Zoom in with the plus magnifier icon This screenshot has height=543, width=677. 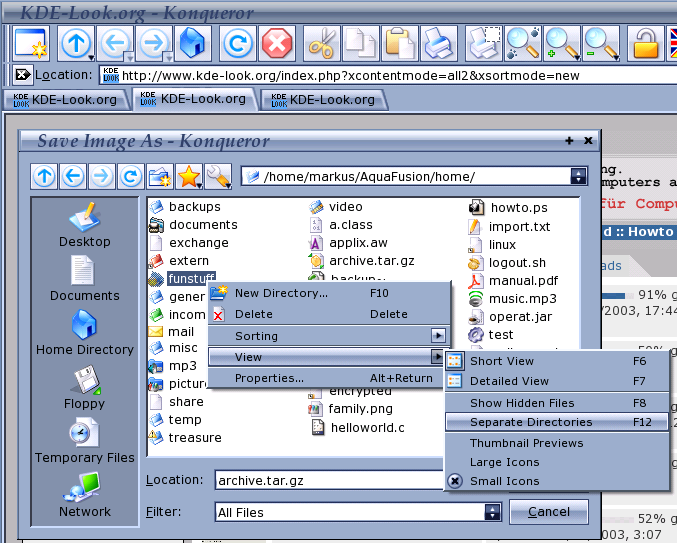point(562,43)
